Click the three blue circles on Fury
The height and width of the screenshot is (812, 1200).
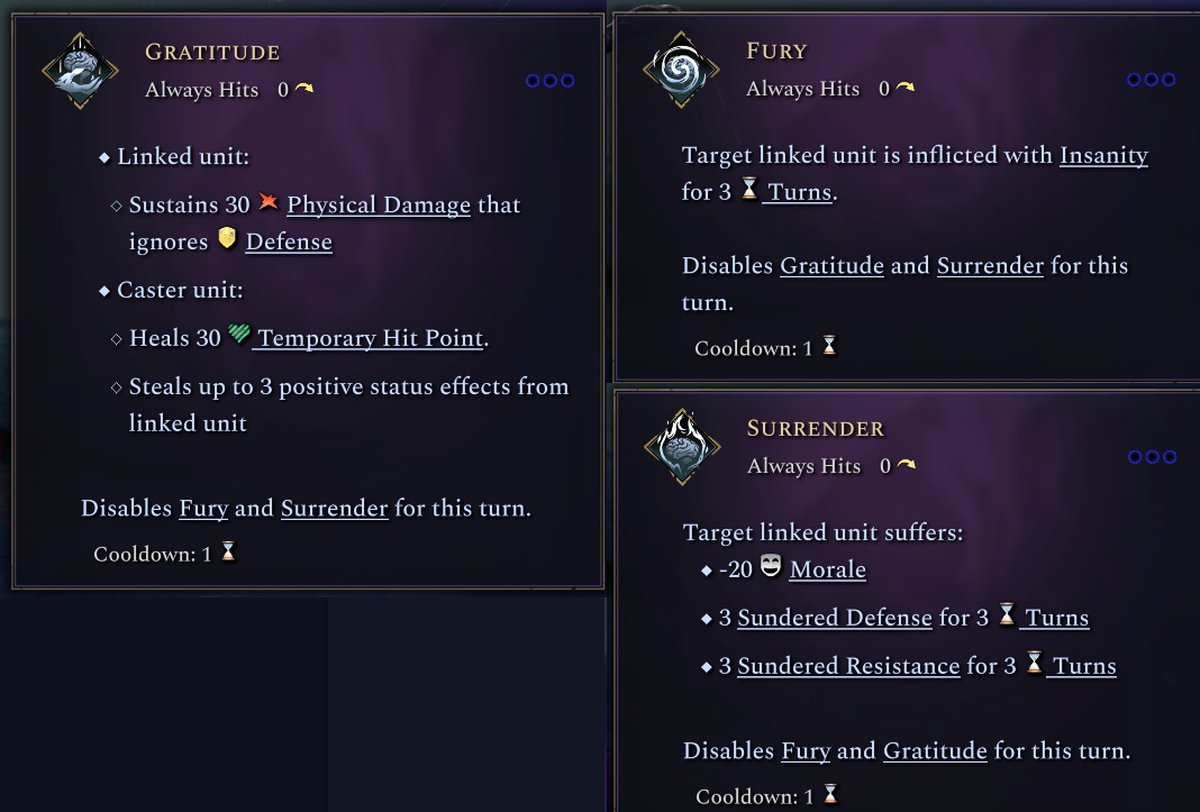pos(1151,79)
